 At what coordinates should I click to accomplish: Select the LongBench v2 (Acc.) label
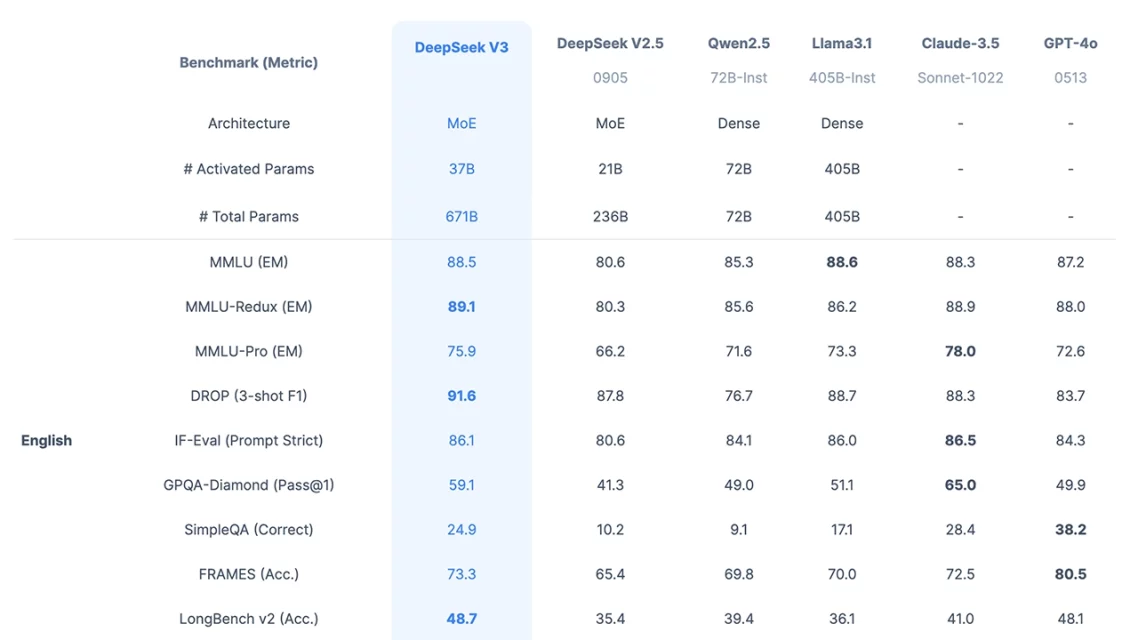pyautogui.click(x=248, y=618)
